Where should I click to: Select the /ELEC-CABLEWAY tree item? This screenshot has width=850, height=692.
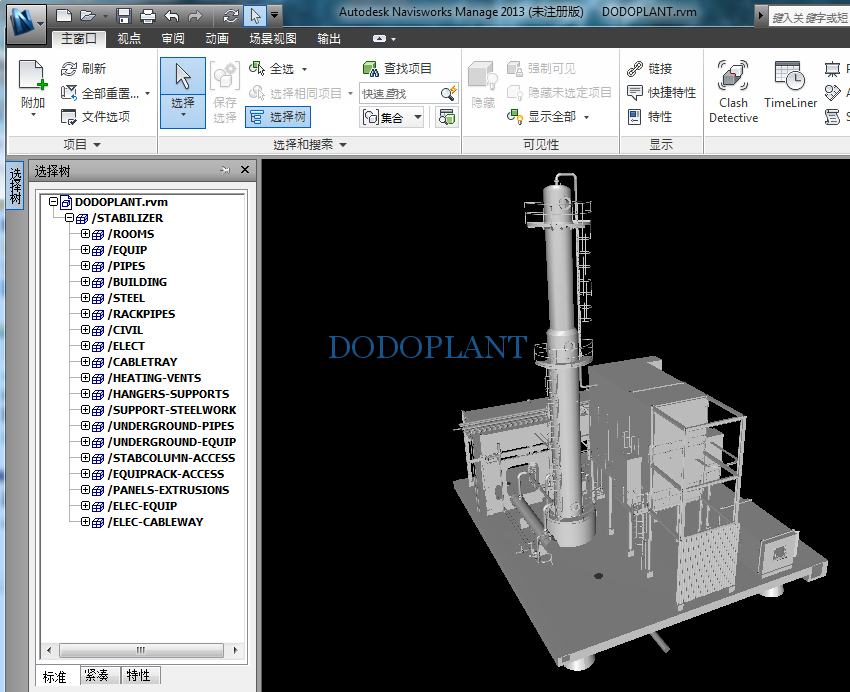(x=156, y=522)
